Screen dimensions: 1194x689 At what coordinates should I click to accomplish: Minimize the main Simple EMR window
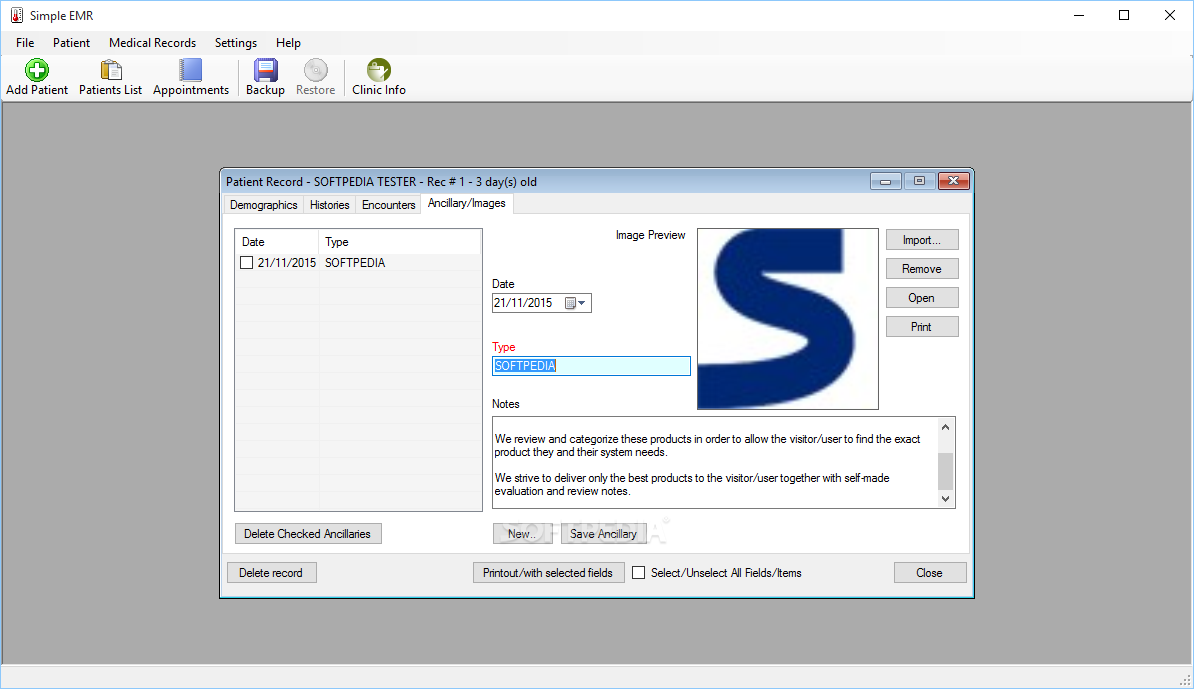coord(1079,15)
